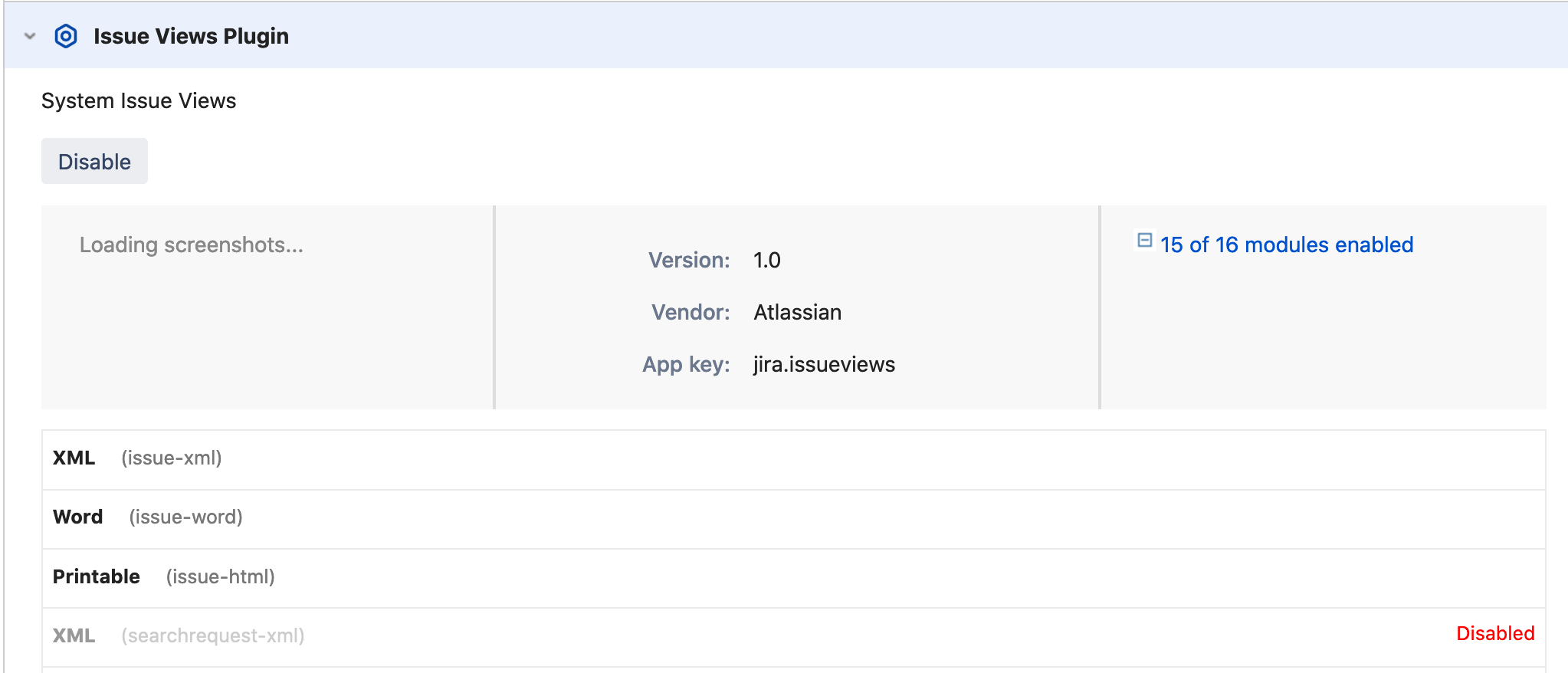Image resolution: width=1568 pixels, height=673 pixels.
Task: Select the Word (issue-word) module row
Action: 794,518
